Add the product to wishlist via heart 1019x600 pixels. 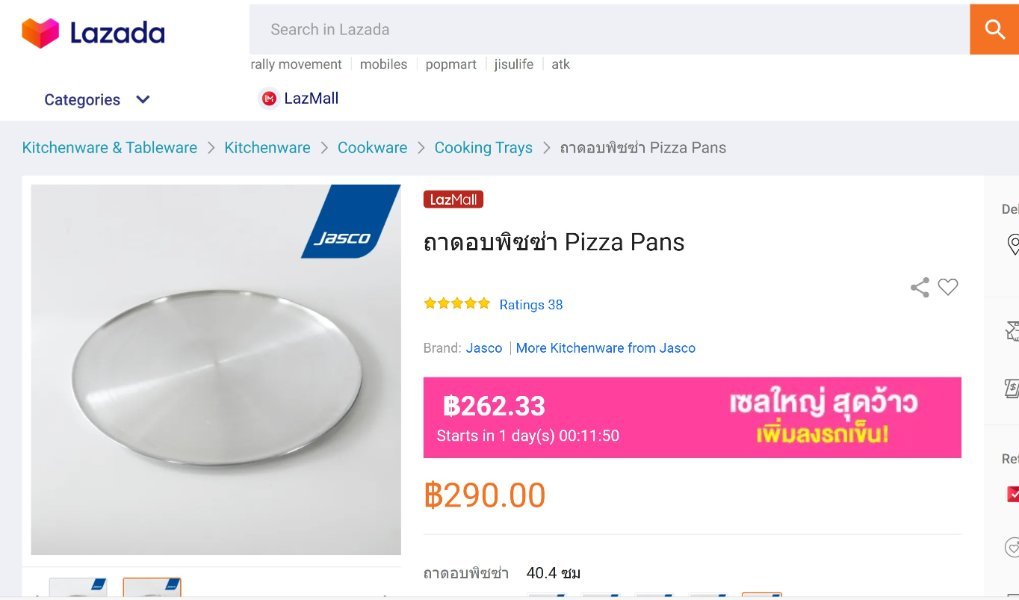click(948, 287)
